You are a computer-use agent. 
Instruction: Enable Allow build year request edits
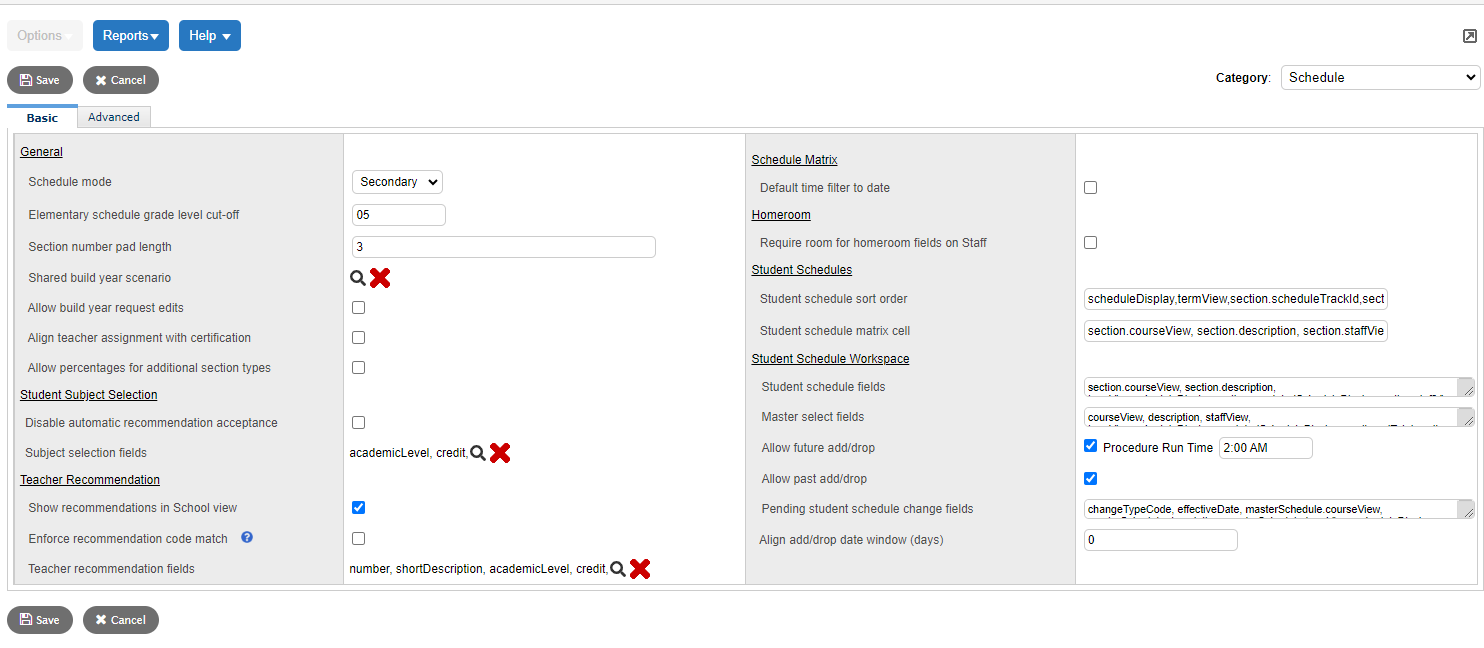(358, 307)
